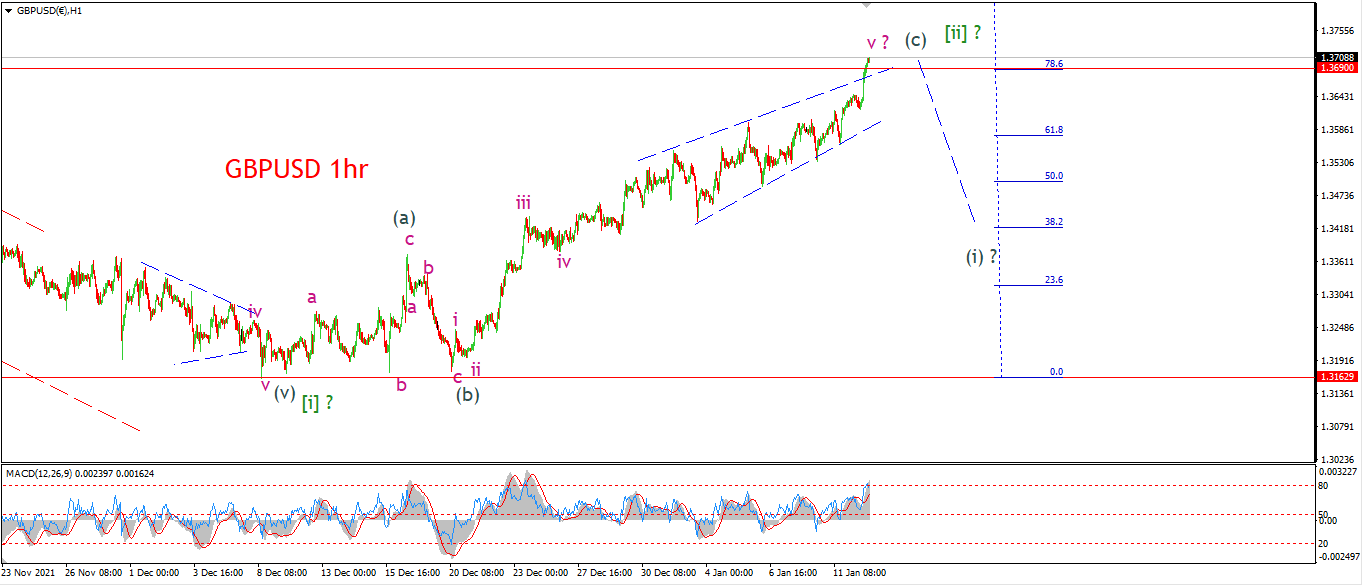
Task: Click the 1.37088 current price tag
Action: click(1336, 58)
